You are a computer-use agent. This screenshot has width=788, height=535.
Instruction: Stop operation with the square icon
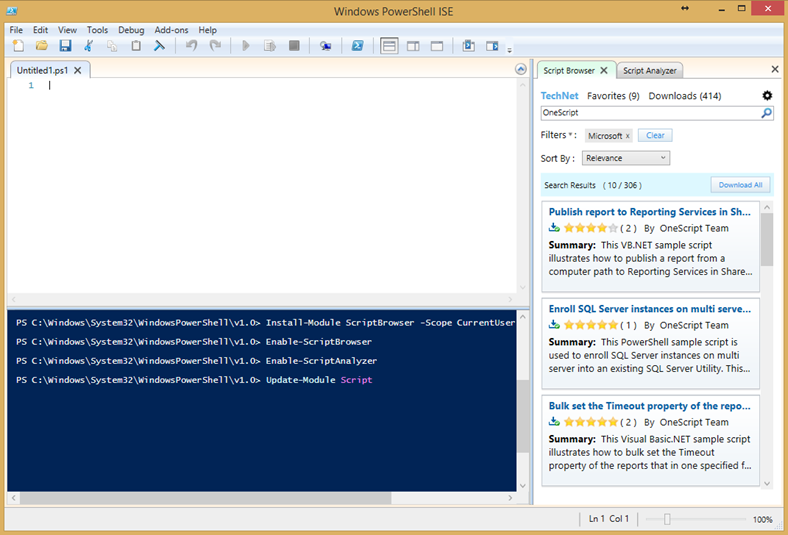click(x=294, y=46)
